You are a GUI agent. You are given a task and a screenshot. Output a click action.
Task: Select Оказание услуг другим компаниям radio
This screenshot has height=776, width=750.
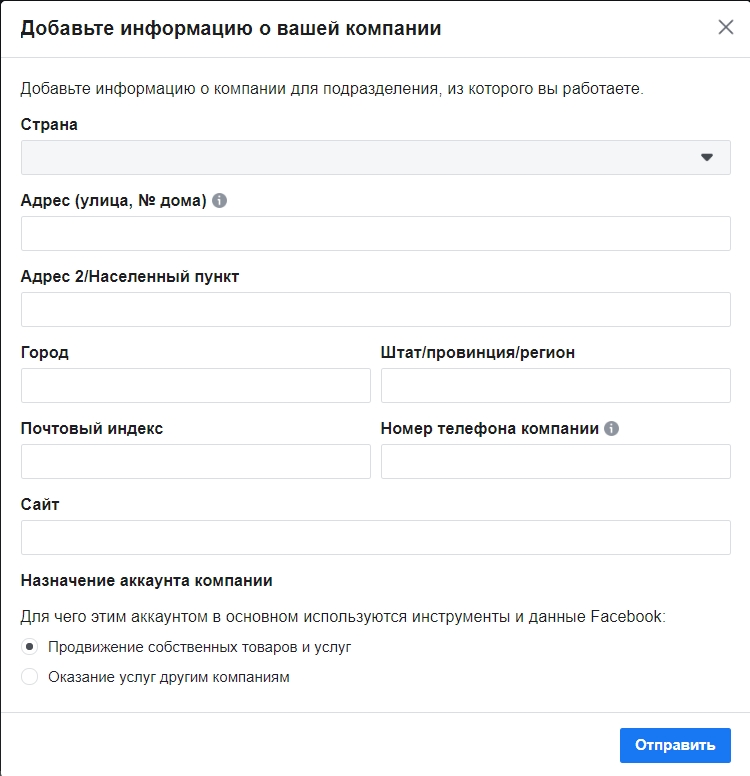[30, 677]
